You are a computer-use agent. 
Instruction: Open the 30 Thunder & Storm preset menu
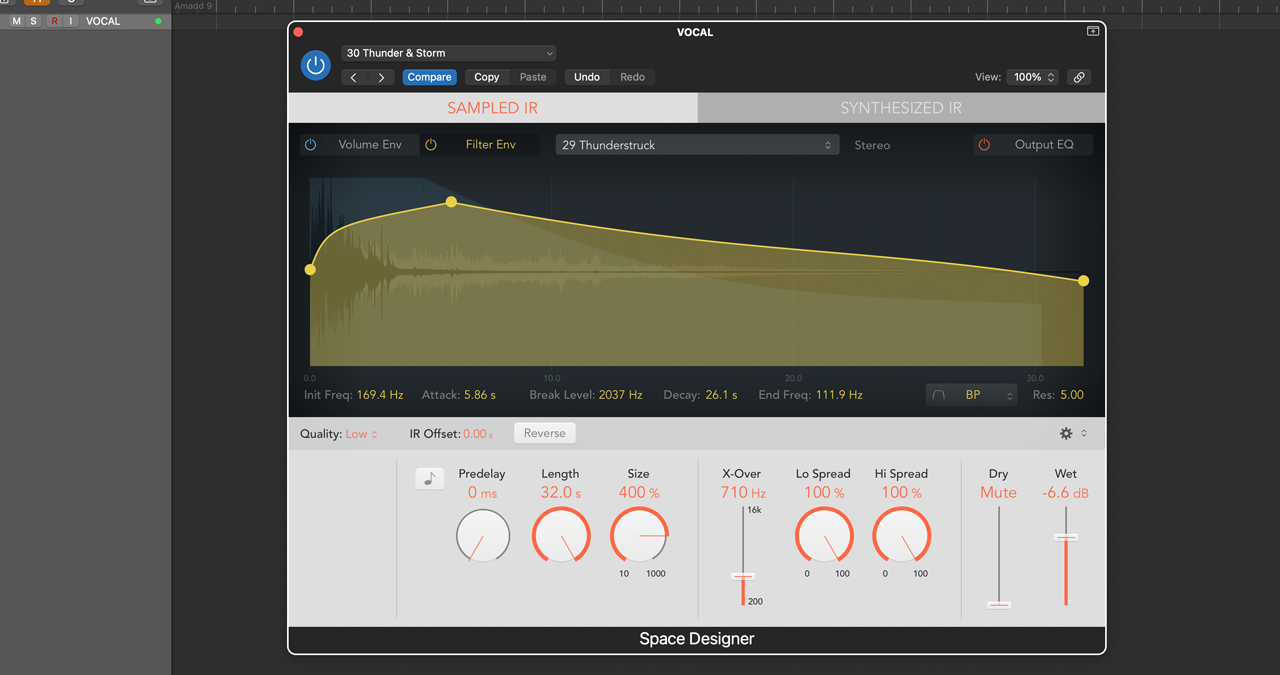point(449,53)
